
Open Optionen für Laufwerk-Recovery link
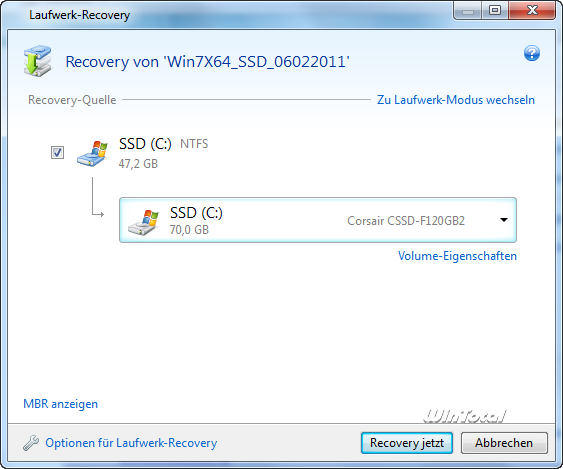click(131, 443)
